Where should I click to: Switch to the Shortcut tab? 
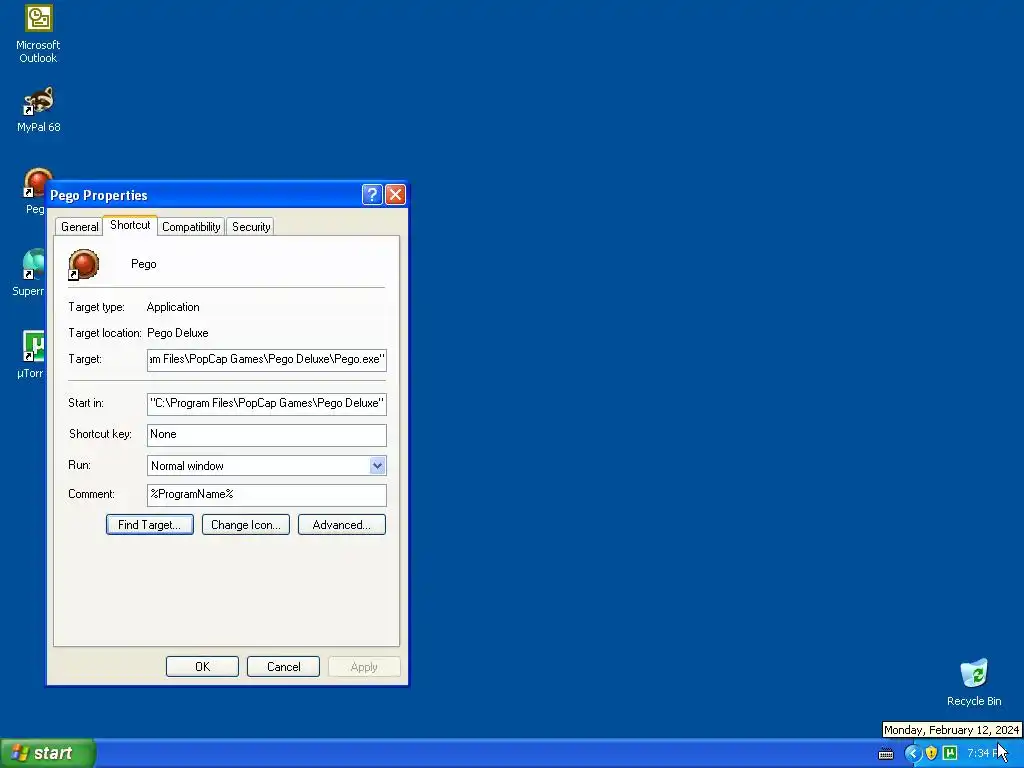130,225
